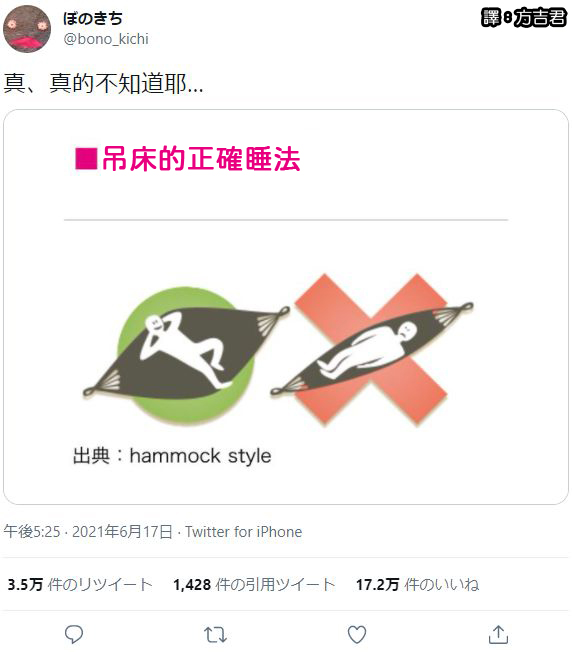Viewport: 572px width, 652px height.
Task: Click the pink square bullet before heading
Action: coord(86,159)
